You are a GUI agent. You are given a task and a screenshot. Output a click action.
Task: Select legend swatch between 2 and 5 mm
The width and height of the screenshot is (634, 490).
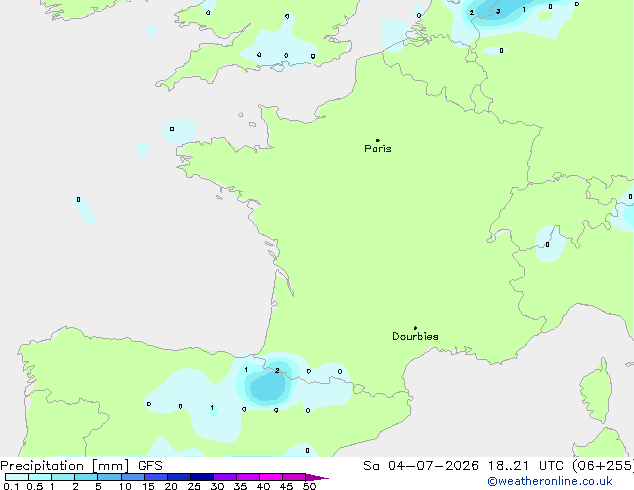point(86,477)
